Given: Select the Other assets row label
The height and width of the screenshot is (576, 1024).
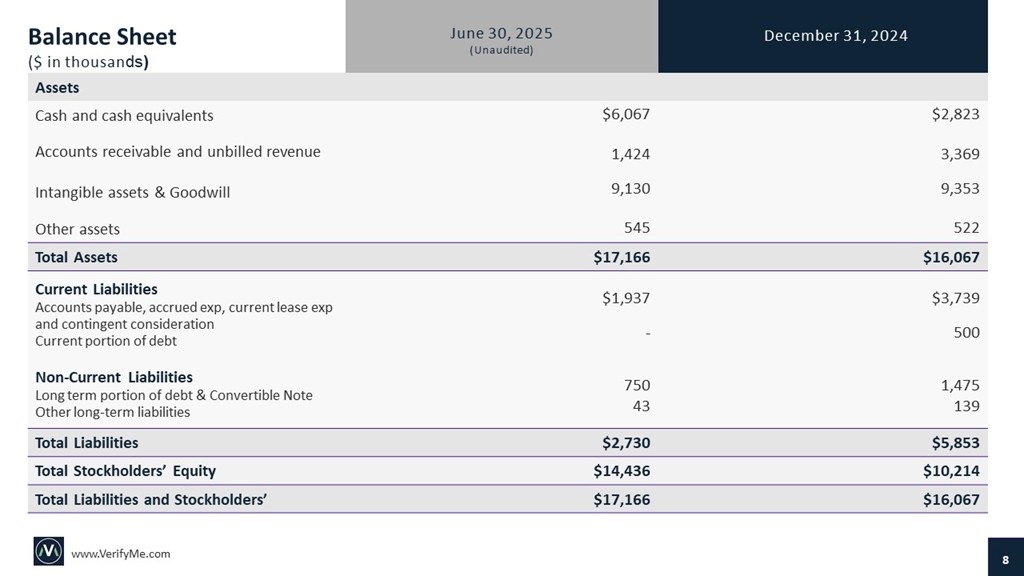Looking at the screenshot, I should click(77, 229).
